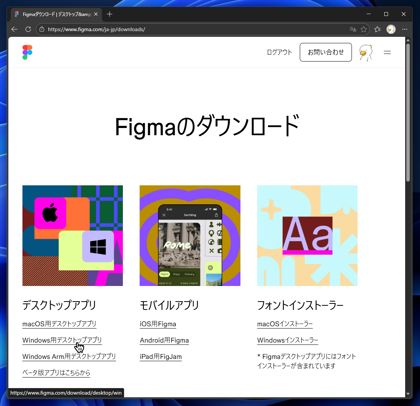Reload the page with refresh icon
Screen dimensions: 420x406
pyautogui.click(x=28, y=29)
